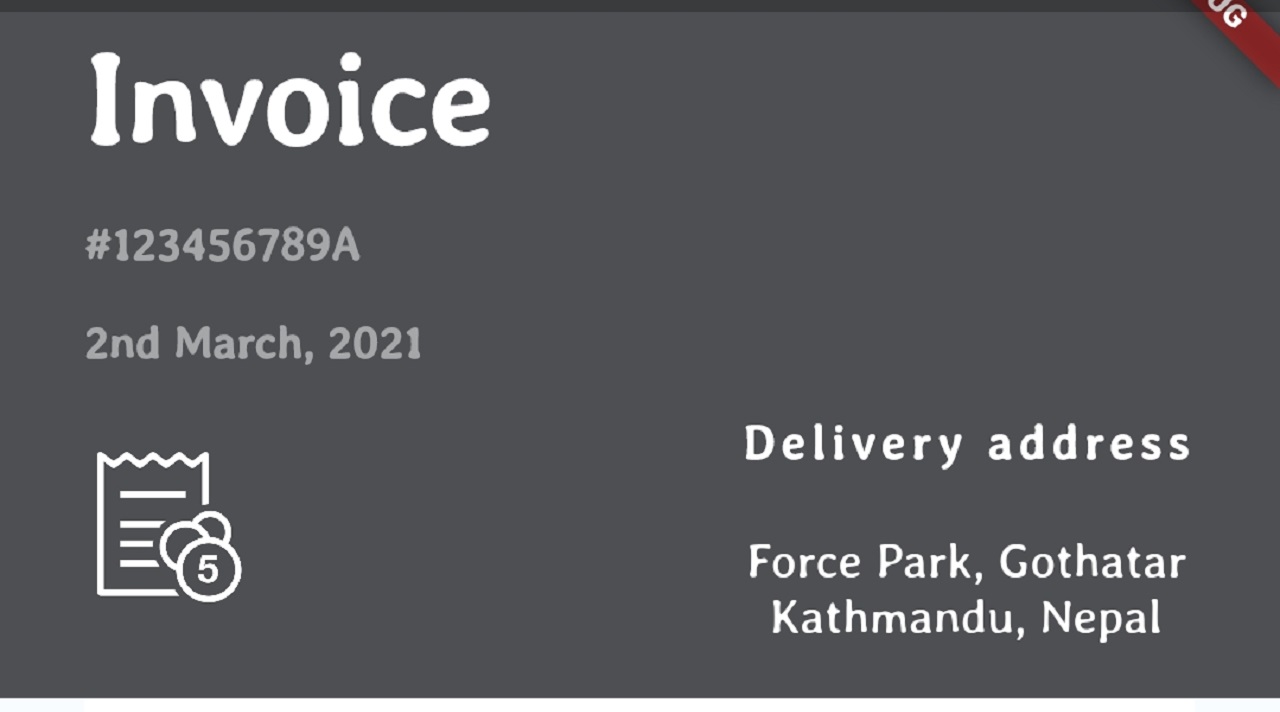
Task: Click the "Delivery address" heading
Action: 967,444
